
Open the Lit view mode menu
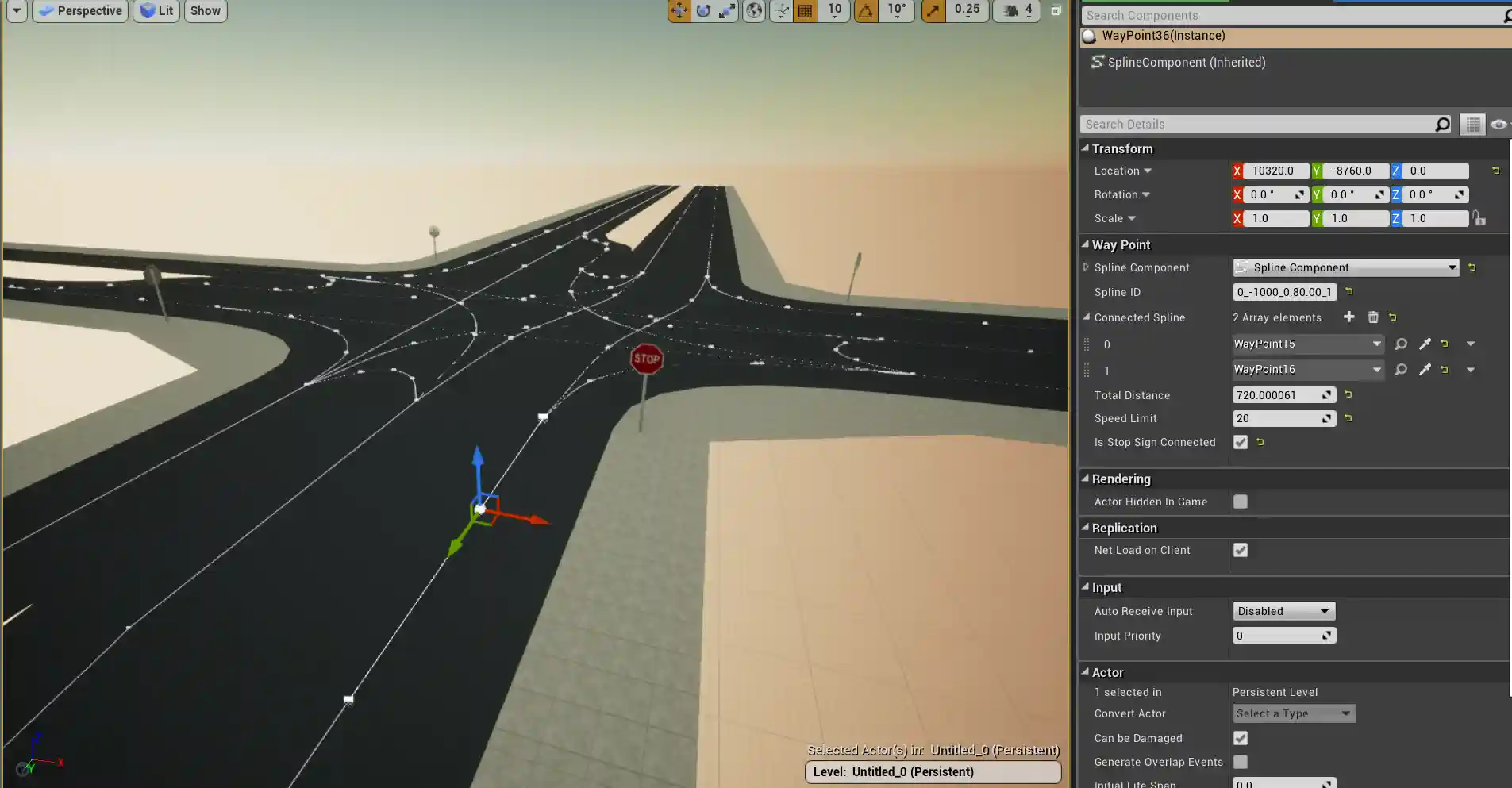click(x=156, y=10)
